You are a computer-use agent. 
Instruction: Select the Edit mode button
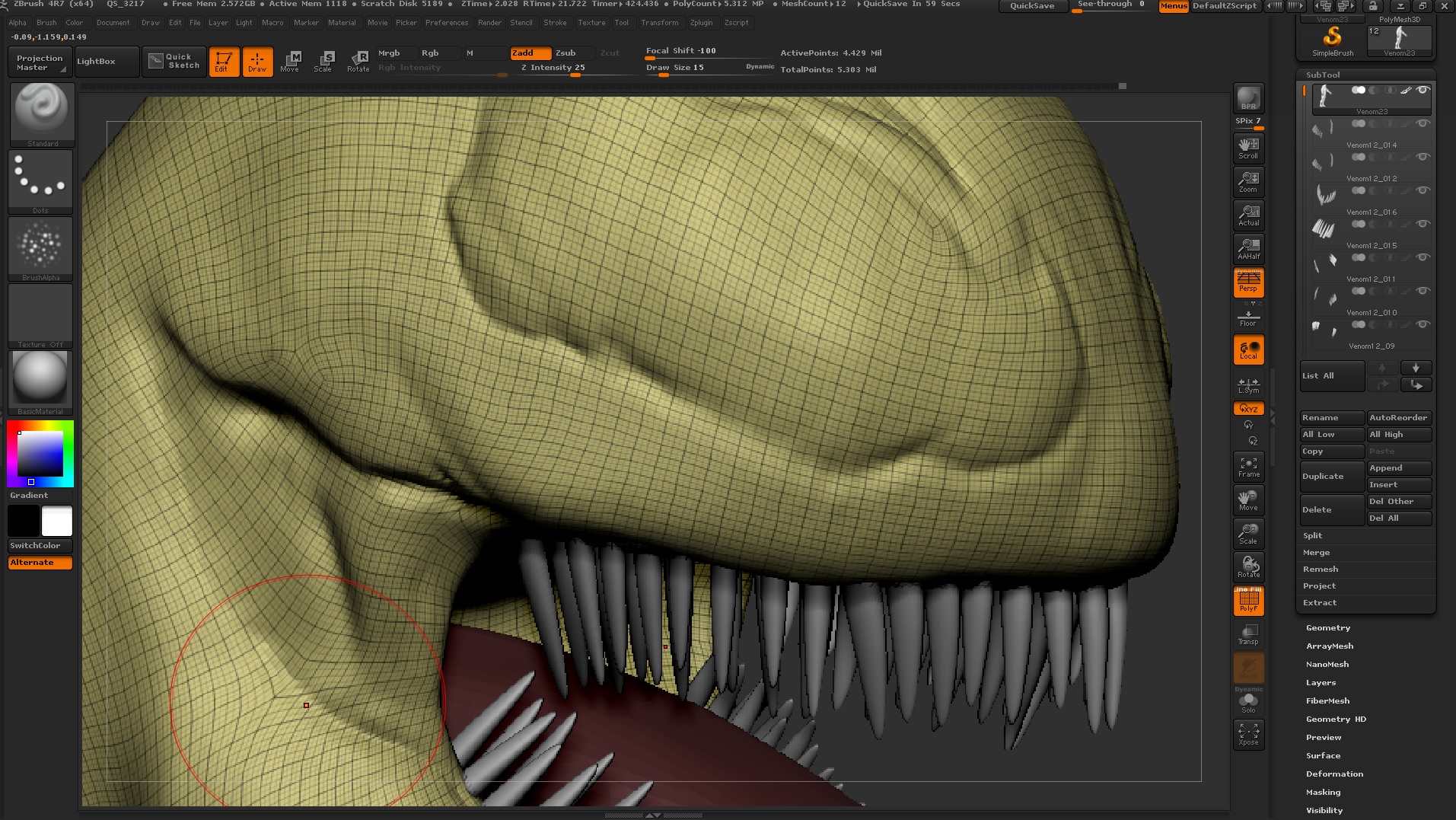[x=224, y=62]
